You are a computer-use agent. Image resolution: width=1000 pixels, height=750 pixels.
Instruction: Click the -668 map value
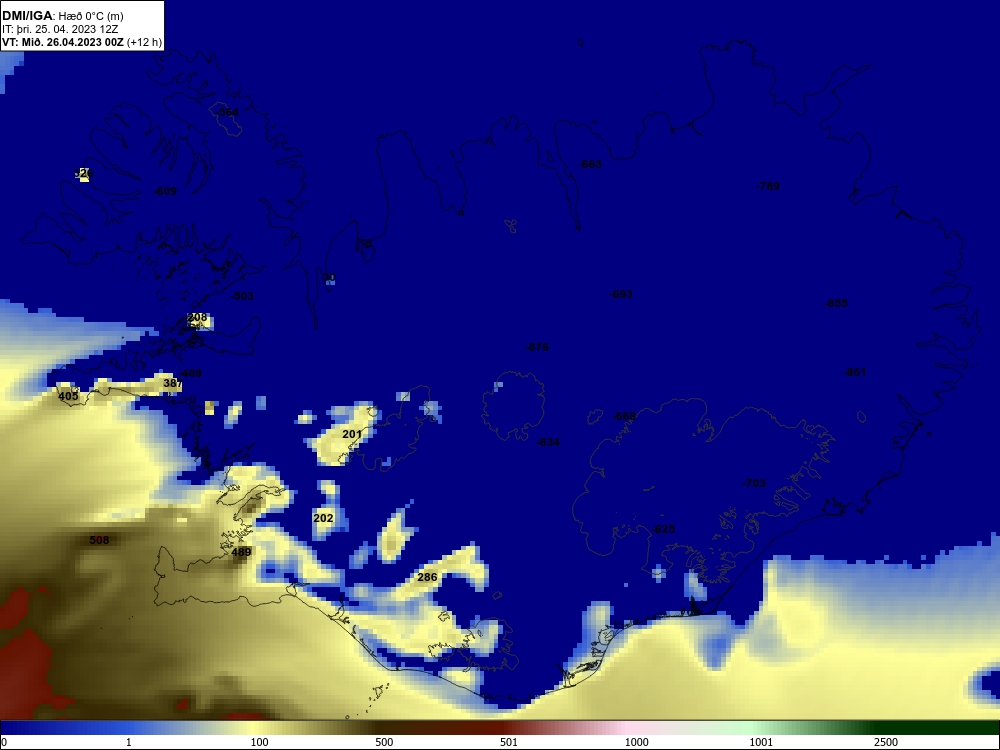tap(624, 416)
